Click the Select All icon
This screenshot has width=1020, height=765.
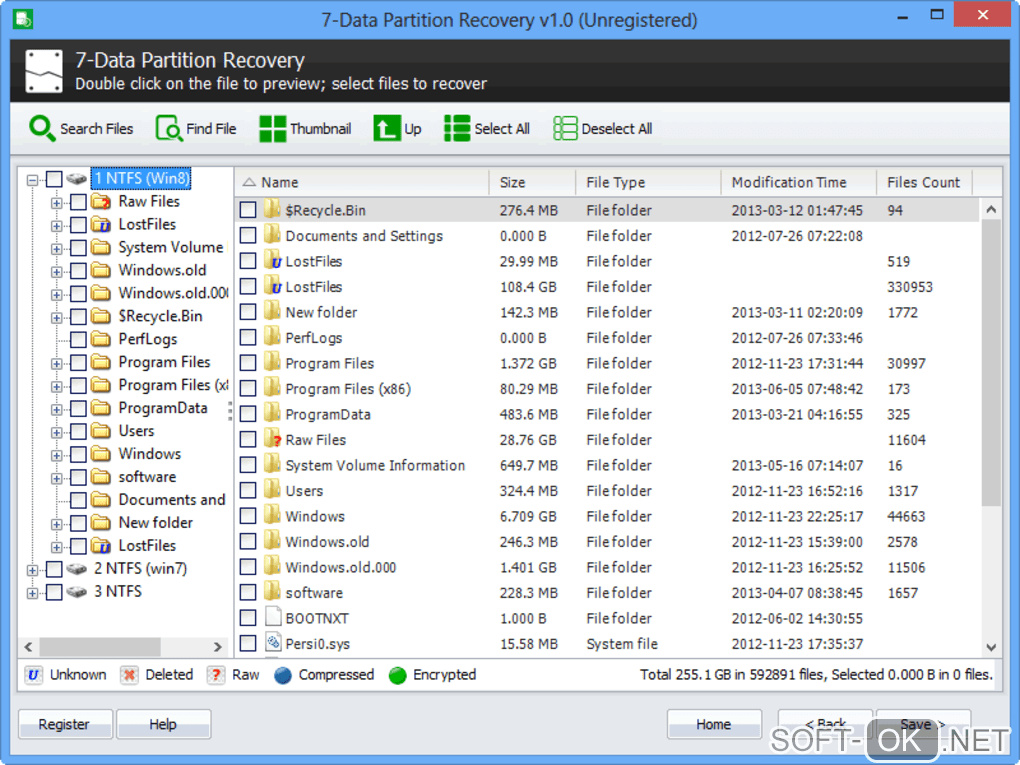click(457, 128)
